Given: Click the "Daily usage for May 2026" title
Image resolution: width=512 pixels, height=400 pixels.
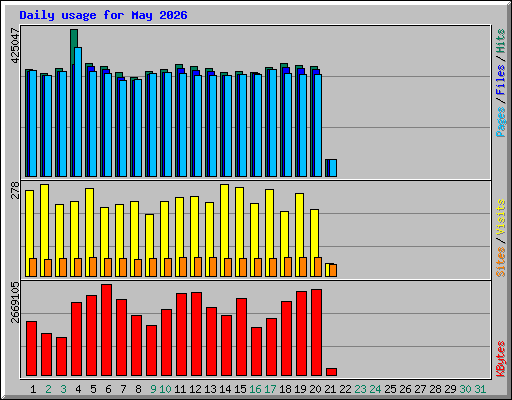Looking at the screenshot, I should (x=103, y=15).
